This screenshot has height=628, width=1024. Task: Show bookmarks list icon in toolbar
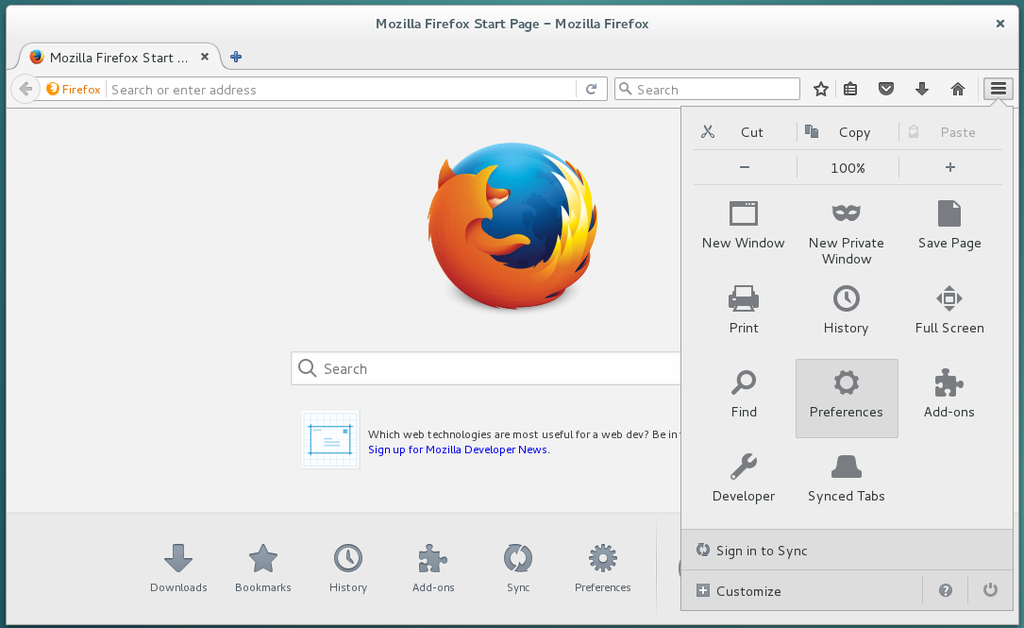pos(850,89)
